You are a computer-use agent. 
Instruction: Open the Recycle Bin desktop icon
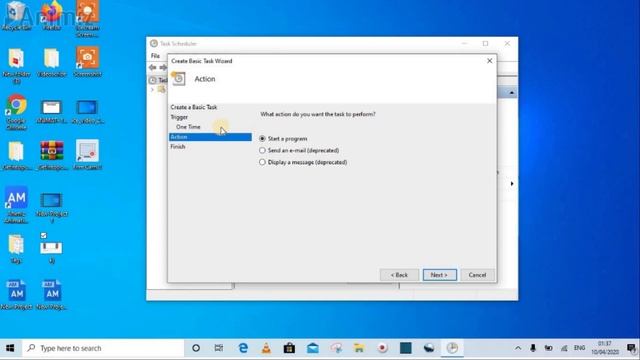click(16, 16)
